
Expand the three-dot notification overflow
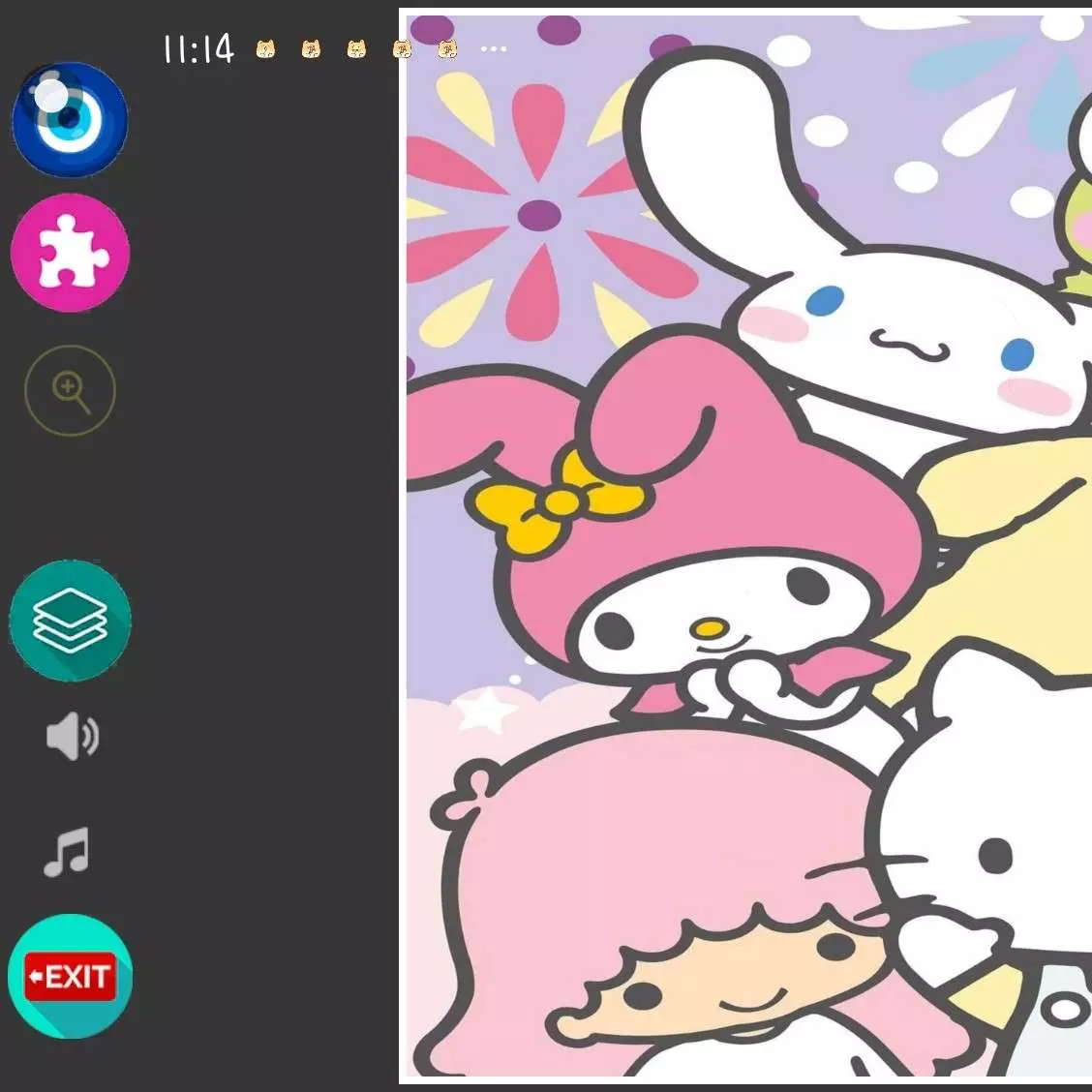(494, 48)
